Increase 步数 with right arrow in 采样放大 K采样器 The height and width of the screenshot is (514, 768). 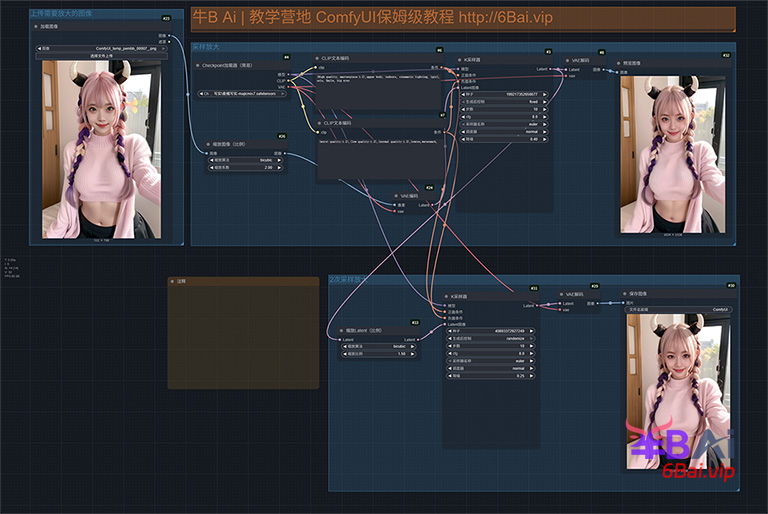tap(544, 109)
